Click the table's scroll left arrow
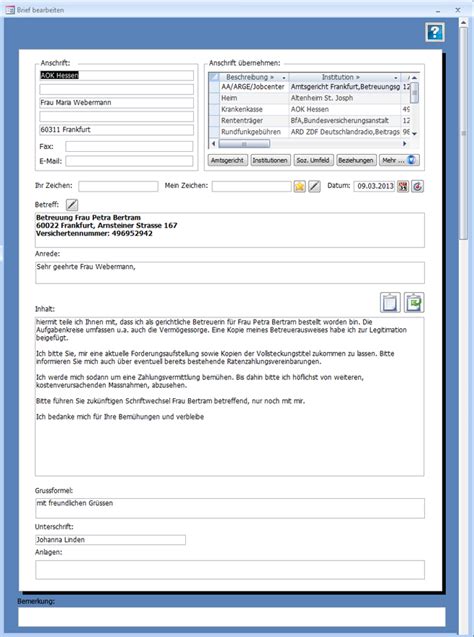 point(214,144)
